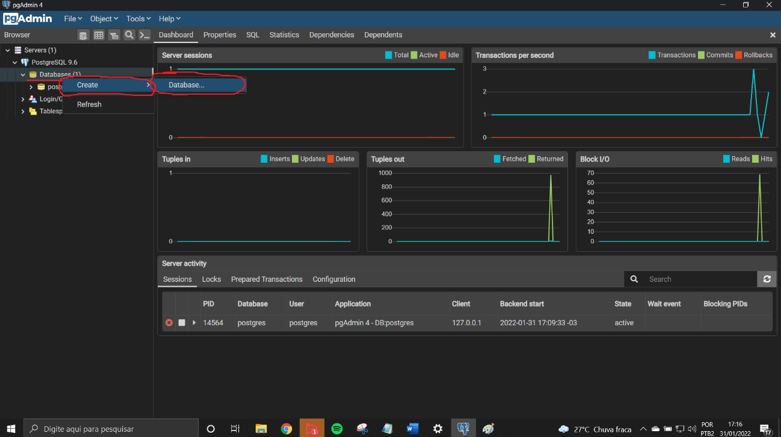
Task: Select Database... from the Create submenu
Action: (x=199, y=85)
